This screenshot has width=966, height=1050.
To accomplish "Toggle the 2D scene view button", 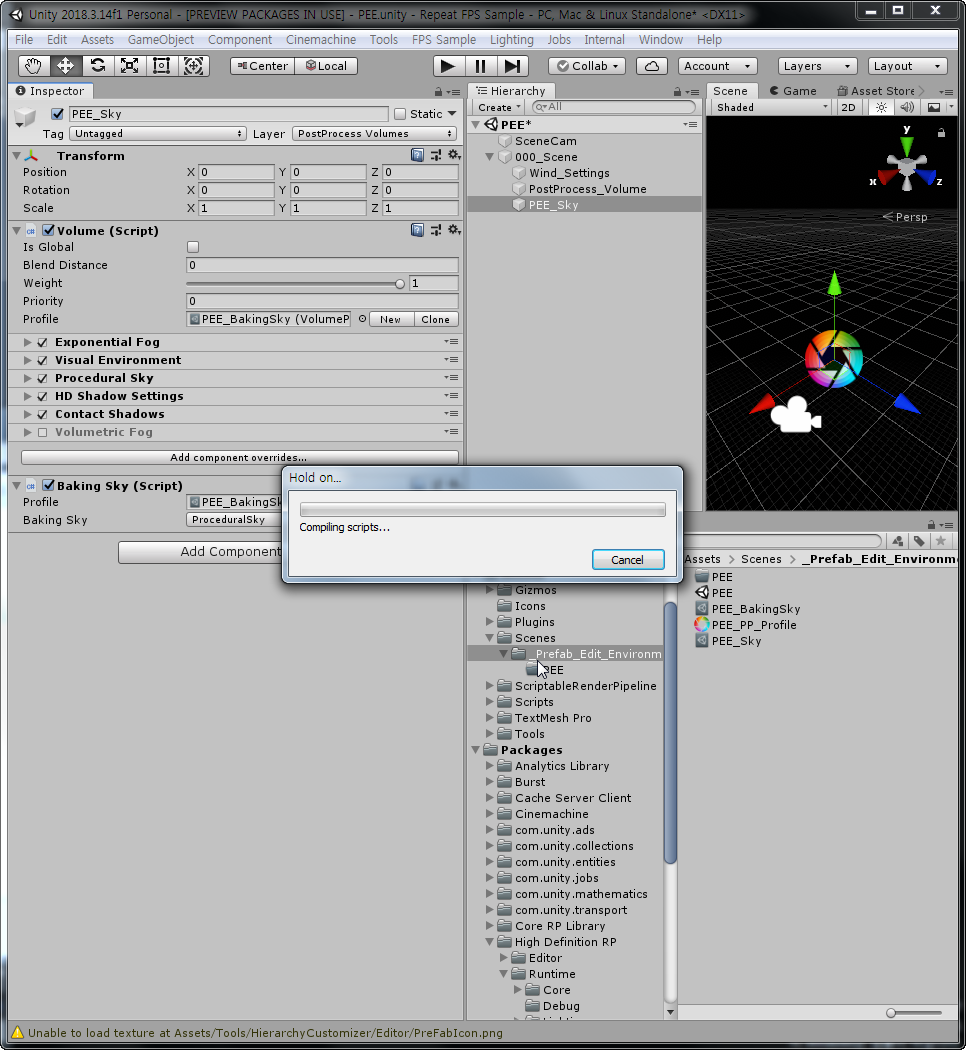I will pyautogui.click(x=848, y=107).
